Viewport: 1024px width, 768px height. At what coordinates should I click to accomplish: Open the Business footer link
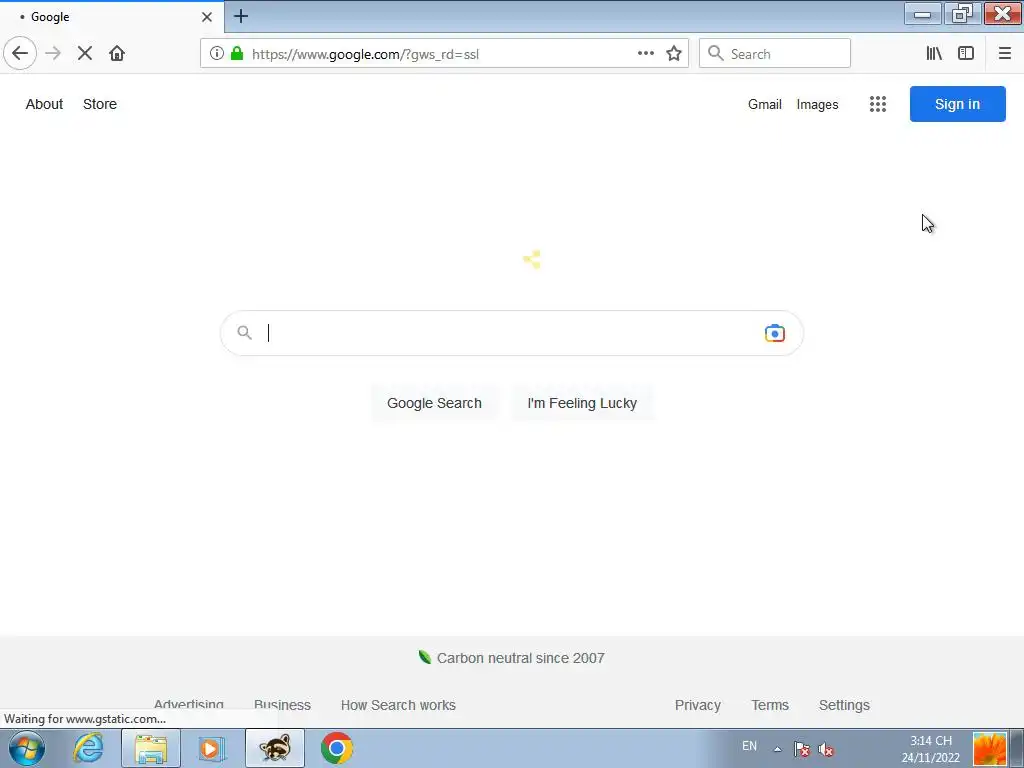coord(282,705)
